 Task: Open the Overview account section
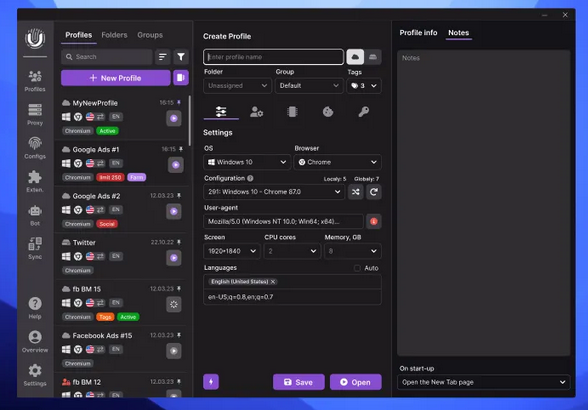click(35, 341)
